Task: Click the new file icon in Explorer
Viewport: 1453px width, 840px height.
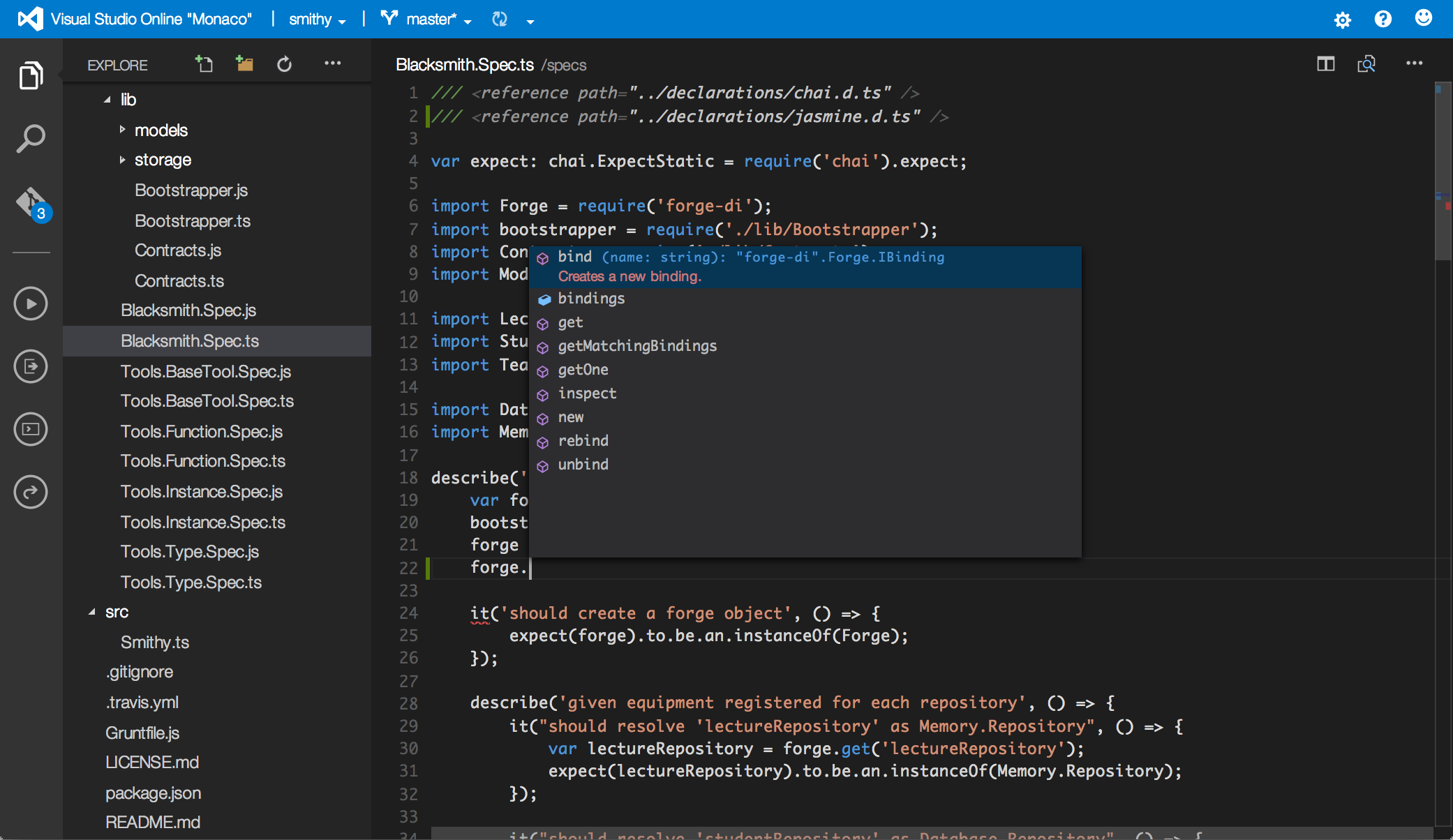Action: pos(204,63)
